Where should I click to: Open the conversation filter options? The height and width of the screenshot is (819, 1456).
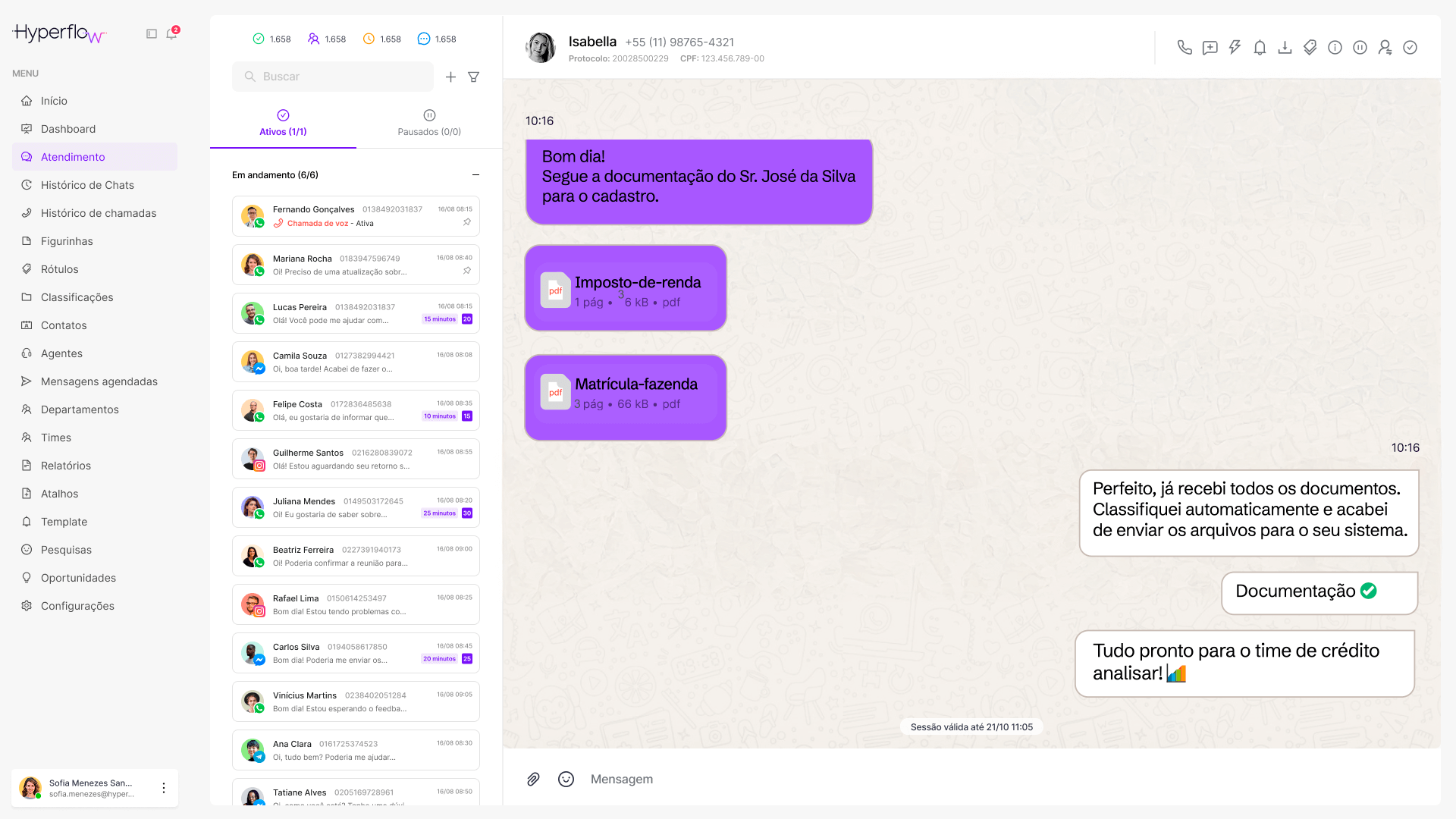click(474, 77)
